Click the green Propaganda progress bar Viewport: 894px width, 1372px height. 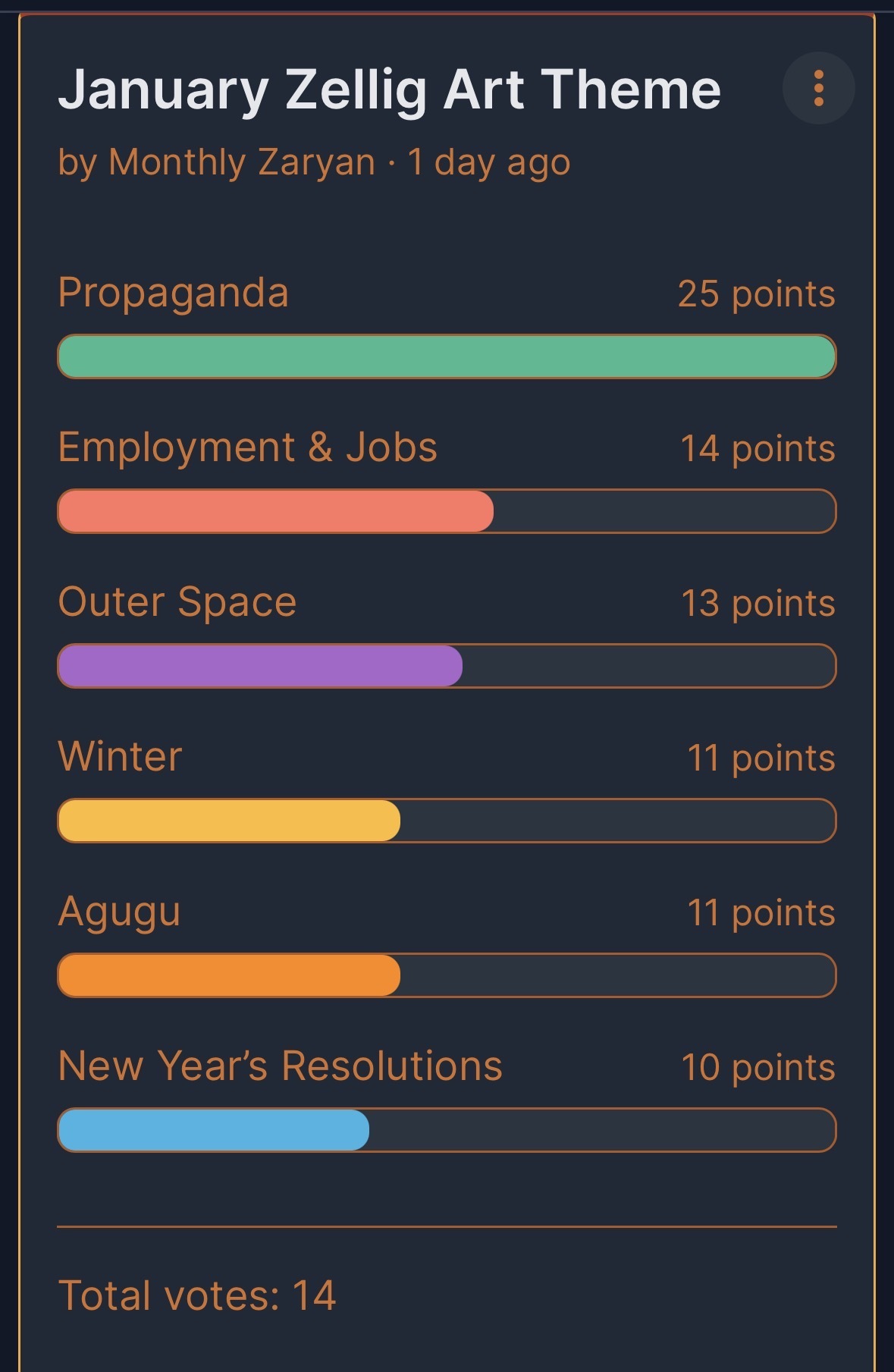coord(447,356)
